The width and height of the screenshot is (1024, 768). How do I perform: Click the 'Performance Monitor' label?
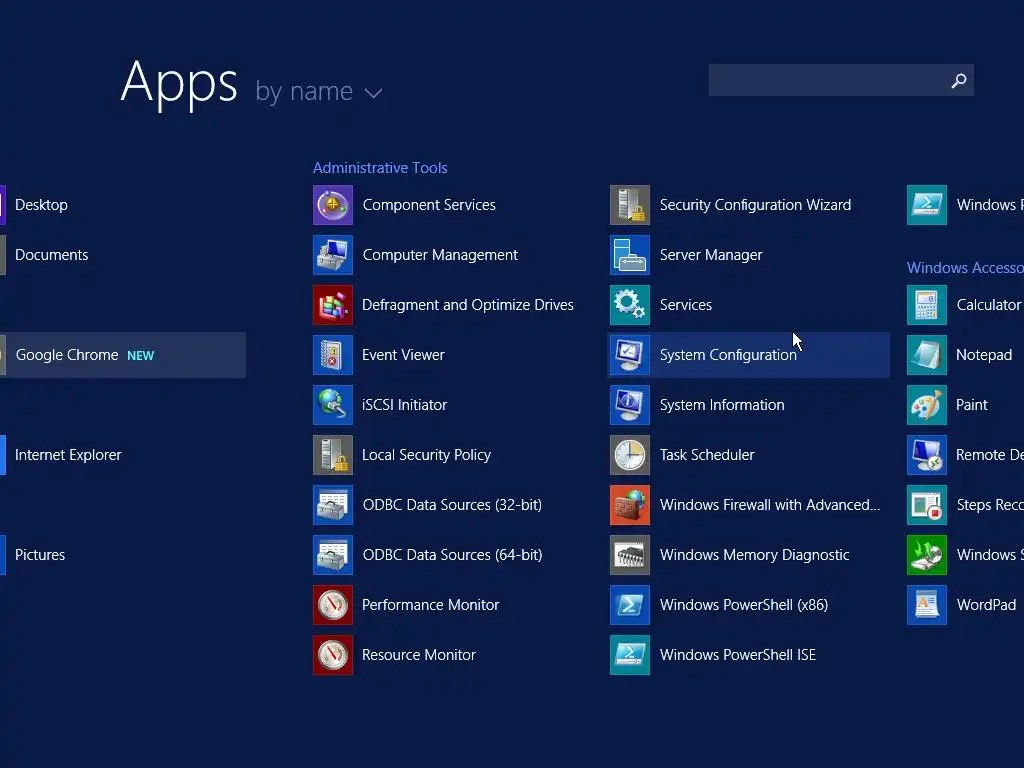pyautogui.click(x=430, y=605)
